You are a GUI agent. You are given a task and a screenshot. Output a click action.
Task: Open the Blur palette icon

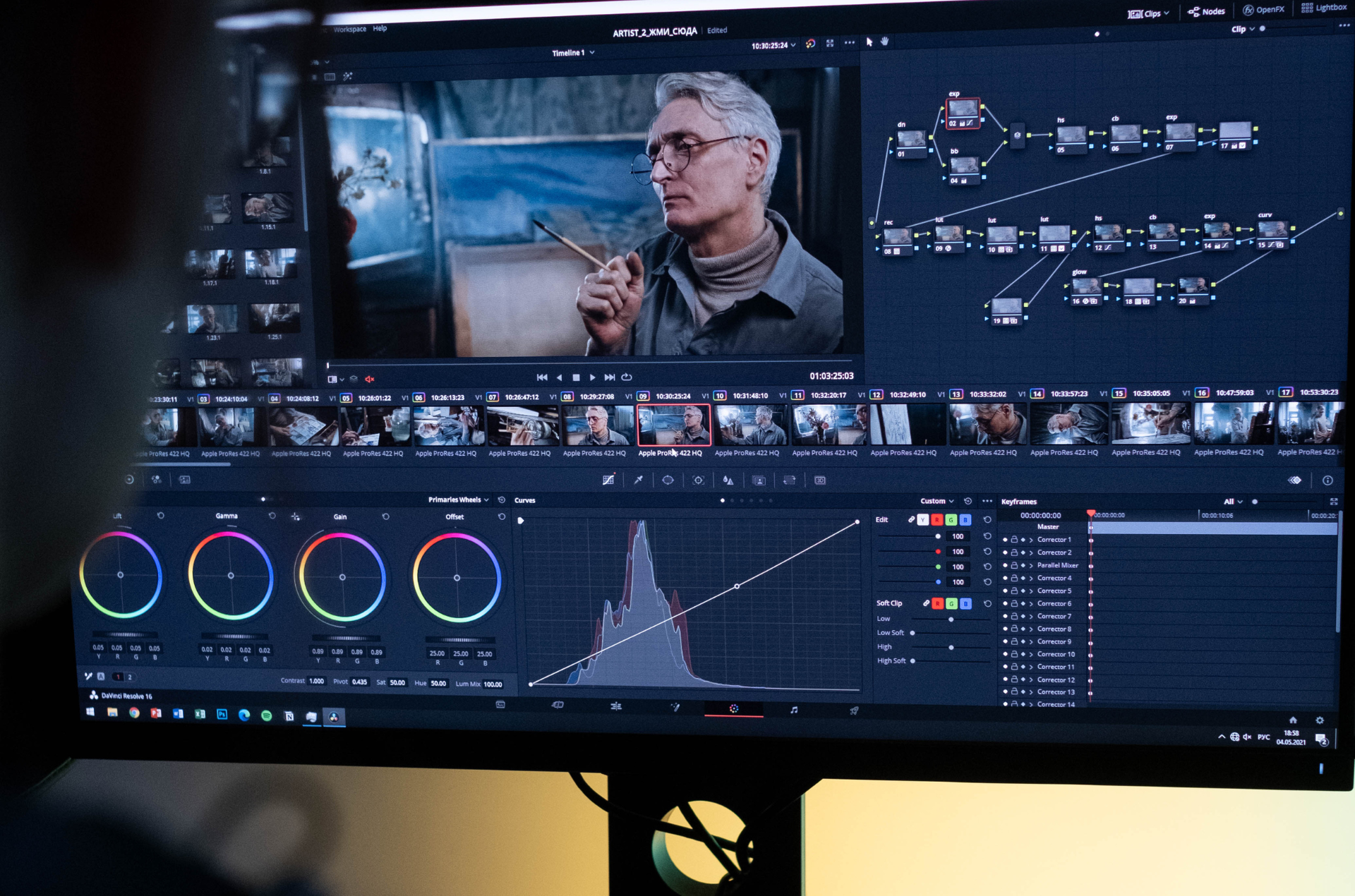click(x=728, y=480)
